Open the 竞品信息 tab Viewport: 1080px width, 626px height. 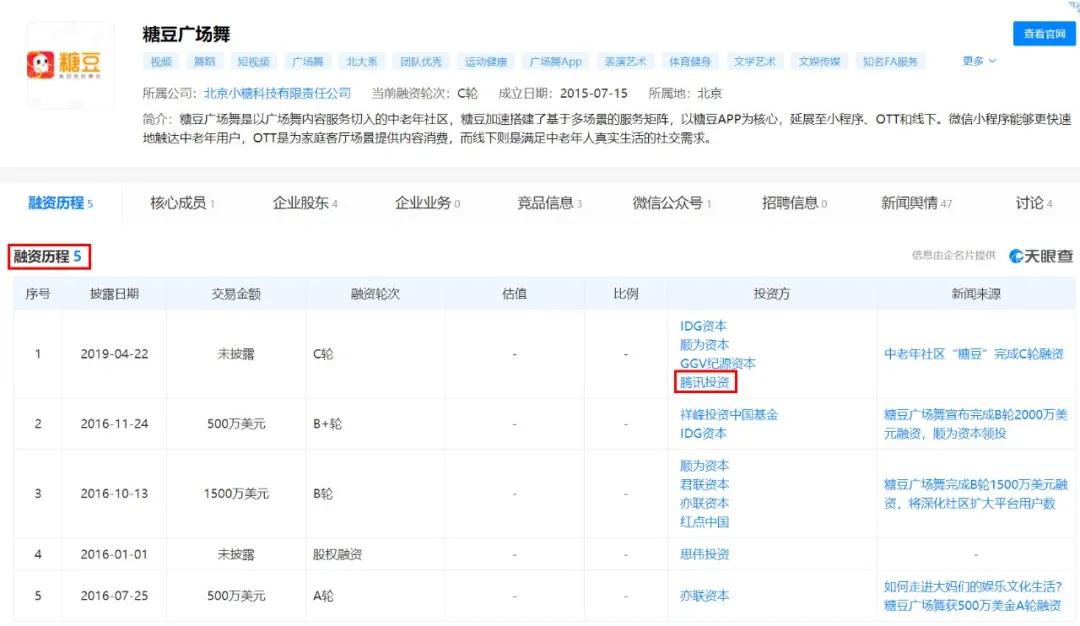pos(544,202)
